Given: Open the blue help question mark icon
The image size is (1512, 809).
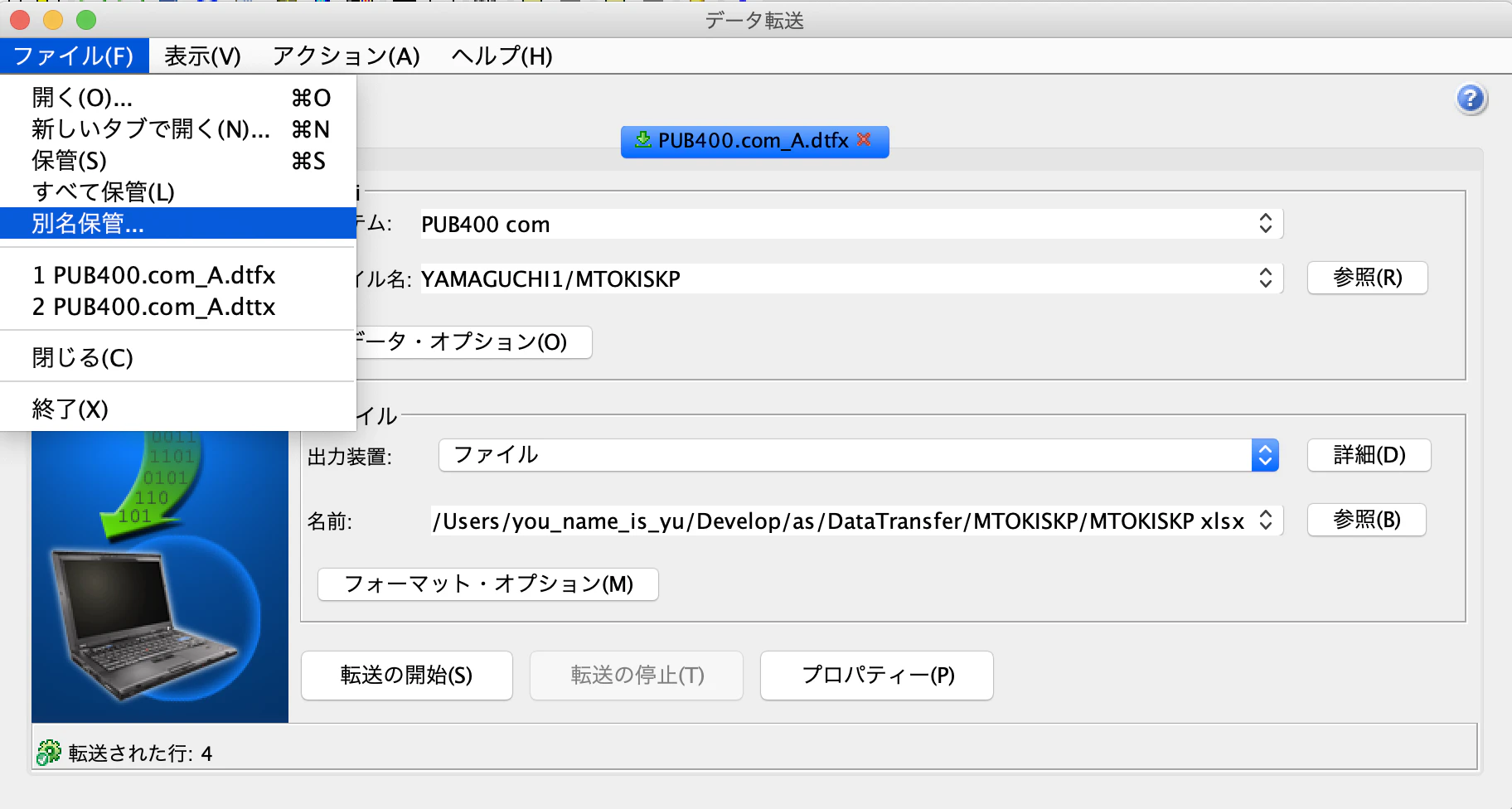Looking at the screenshot, I should [1471, 99].
